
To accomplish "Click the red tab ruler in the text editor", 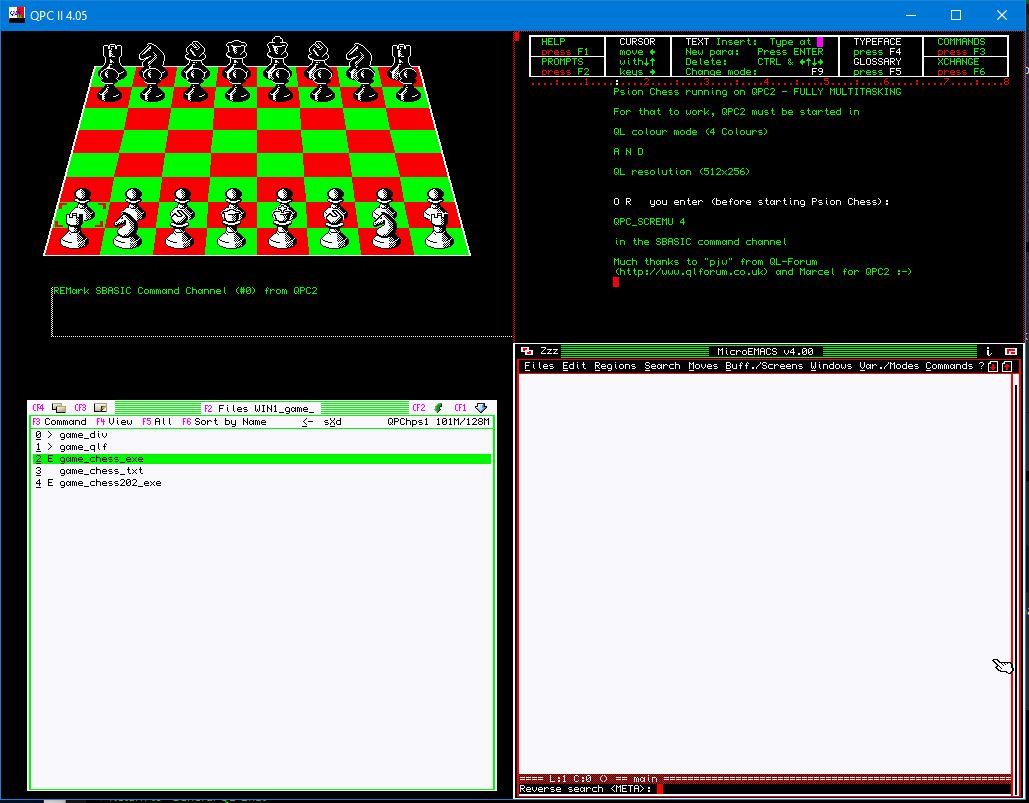I will [x=769, y=82].
